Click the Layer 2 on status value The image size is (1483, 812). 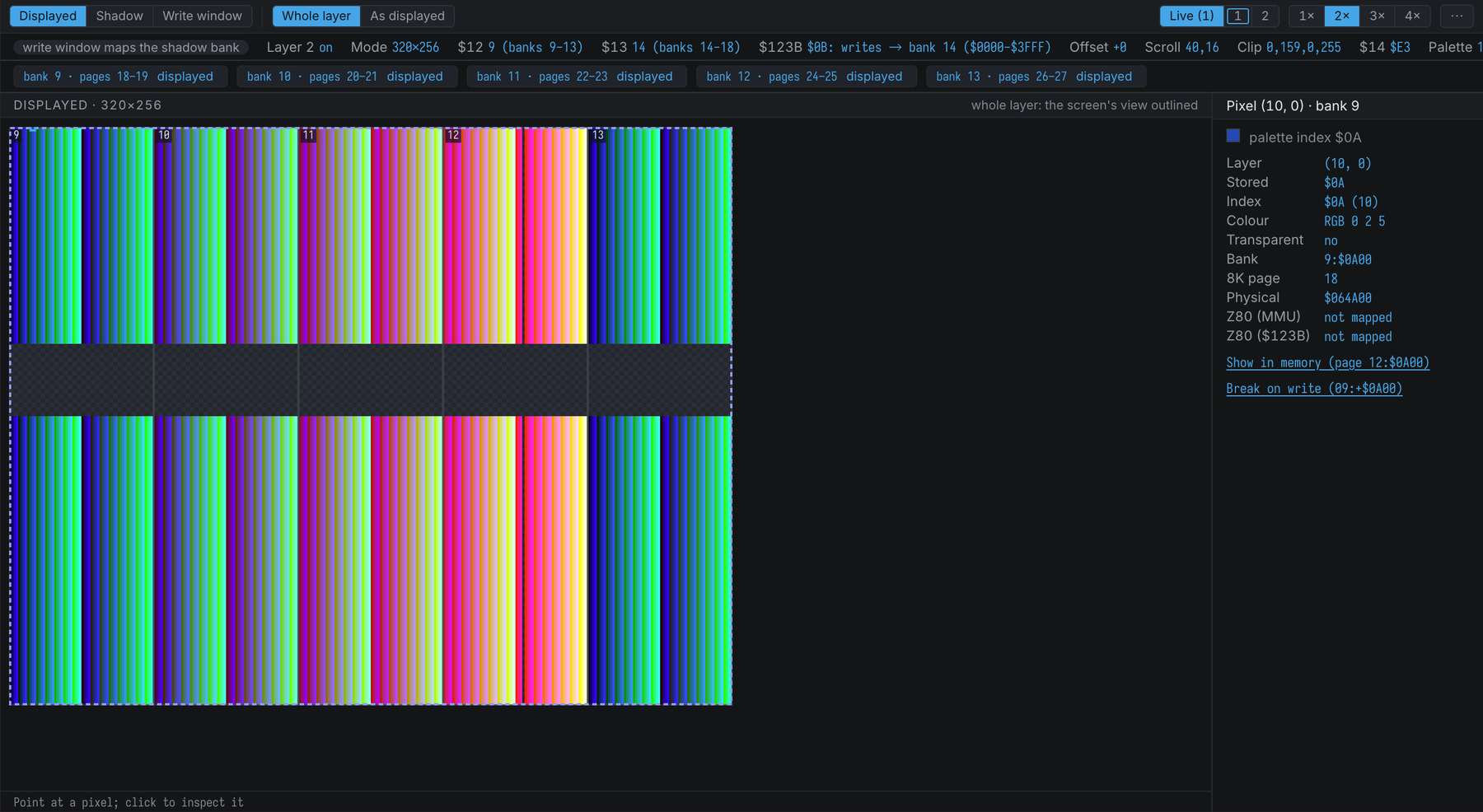point(300,48)
